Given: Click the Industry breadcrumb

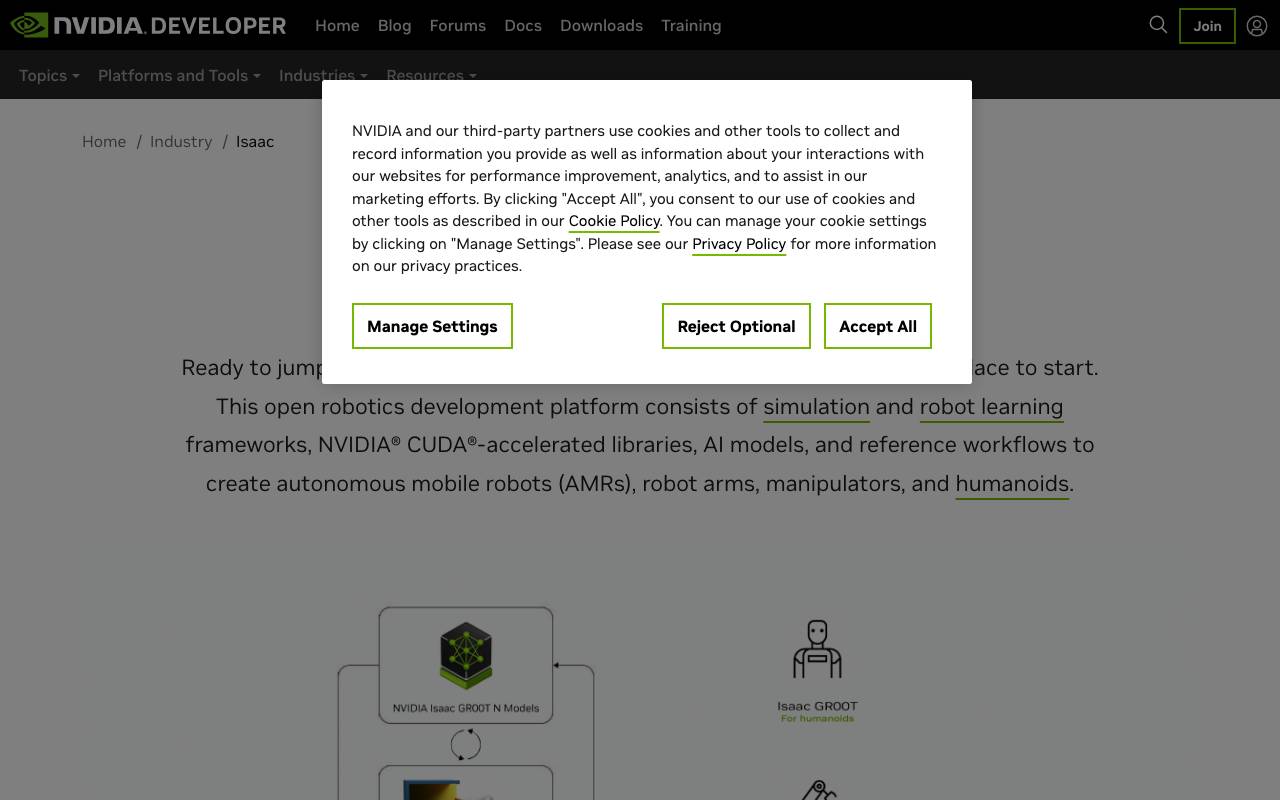Looking at the screenshot, I should coord(181,142).
